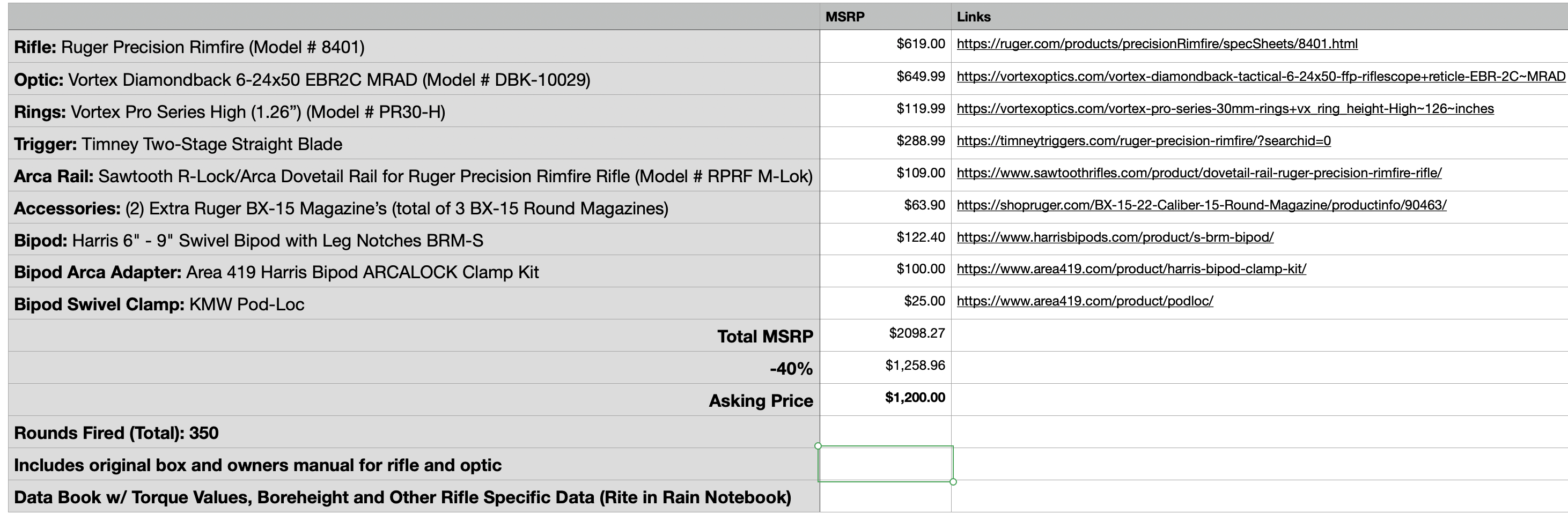Select the $100.00 price cell
This screenshot has width=1568, height=514.
click(x=886, y=271)
